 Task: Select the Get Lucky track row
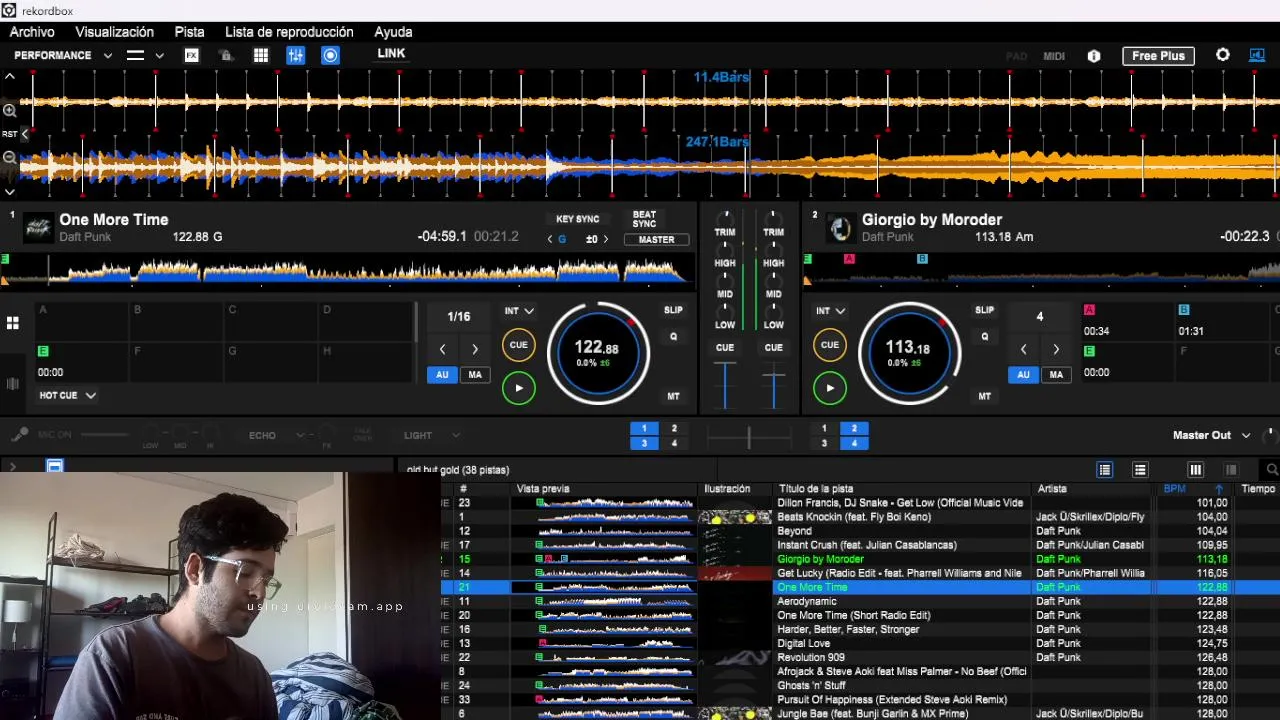(x=860, y=573)
